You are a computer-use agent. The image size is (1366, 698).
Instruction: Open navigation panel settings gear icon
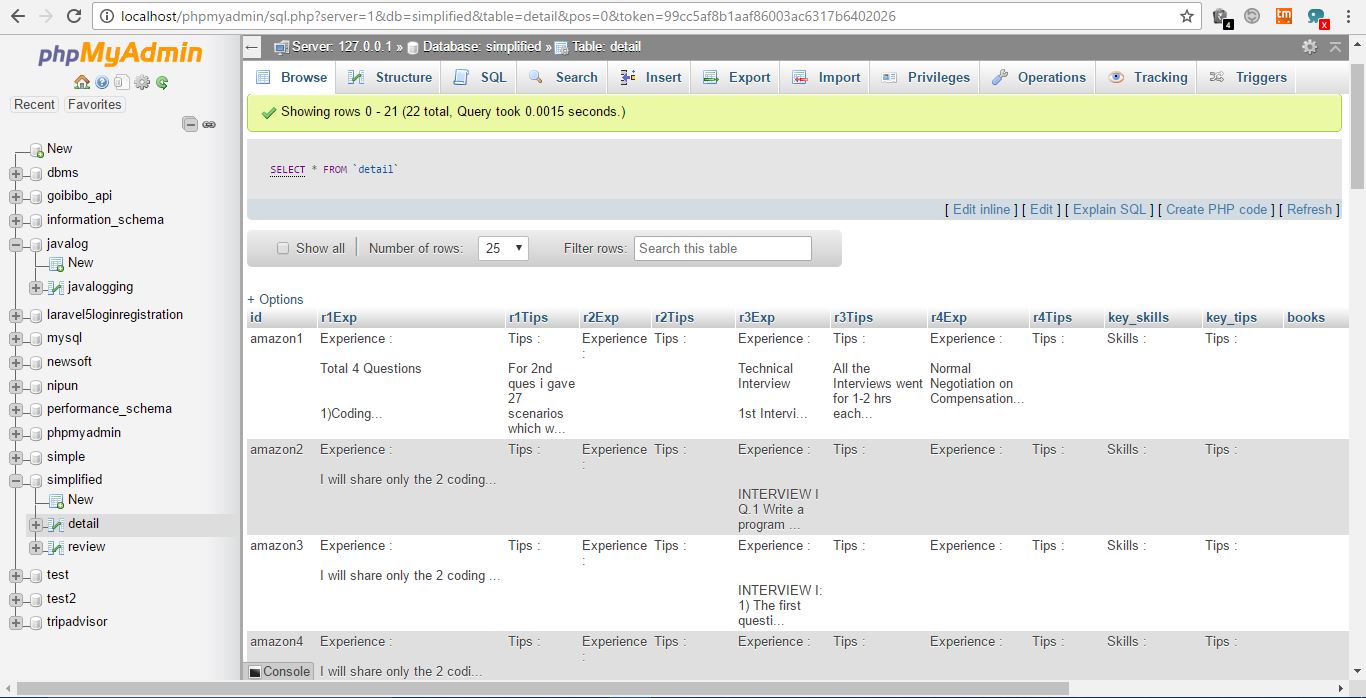coord(142,83)
